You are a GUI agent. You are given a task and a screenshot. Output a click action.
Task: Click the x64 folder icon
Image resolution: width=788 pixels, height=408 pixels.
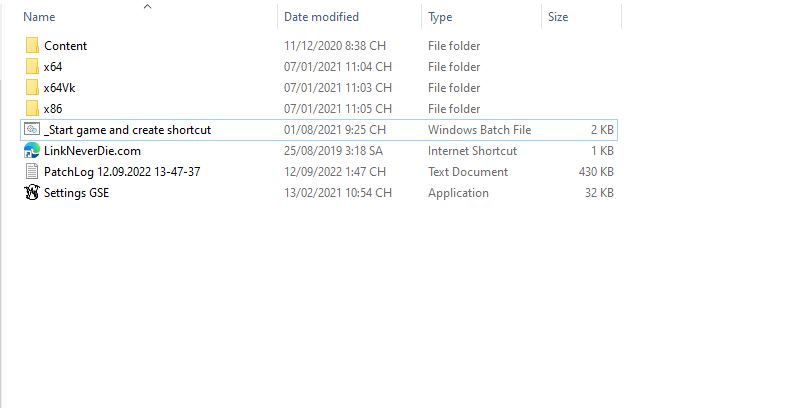tap(32, 67)
